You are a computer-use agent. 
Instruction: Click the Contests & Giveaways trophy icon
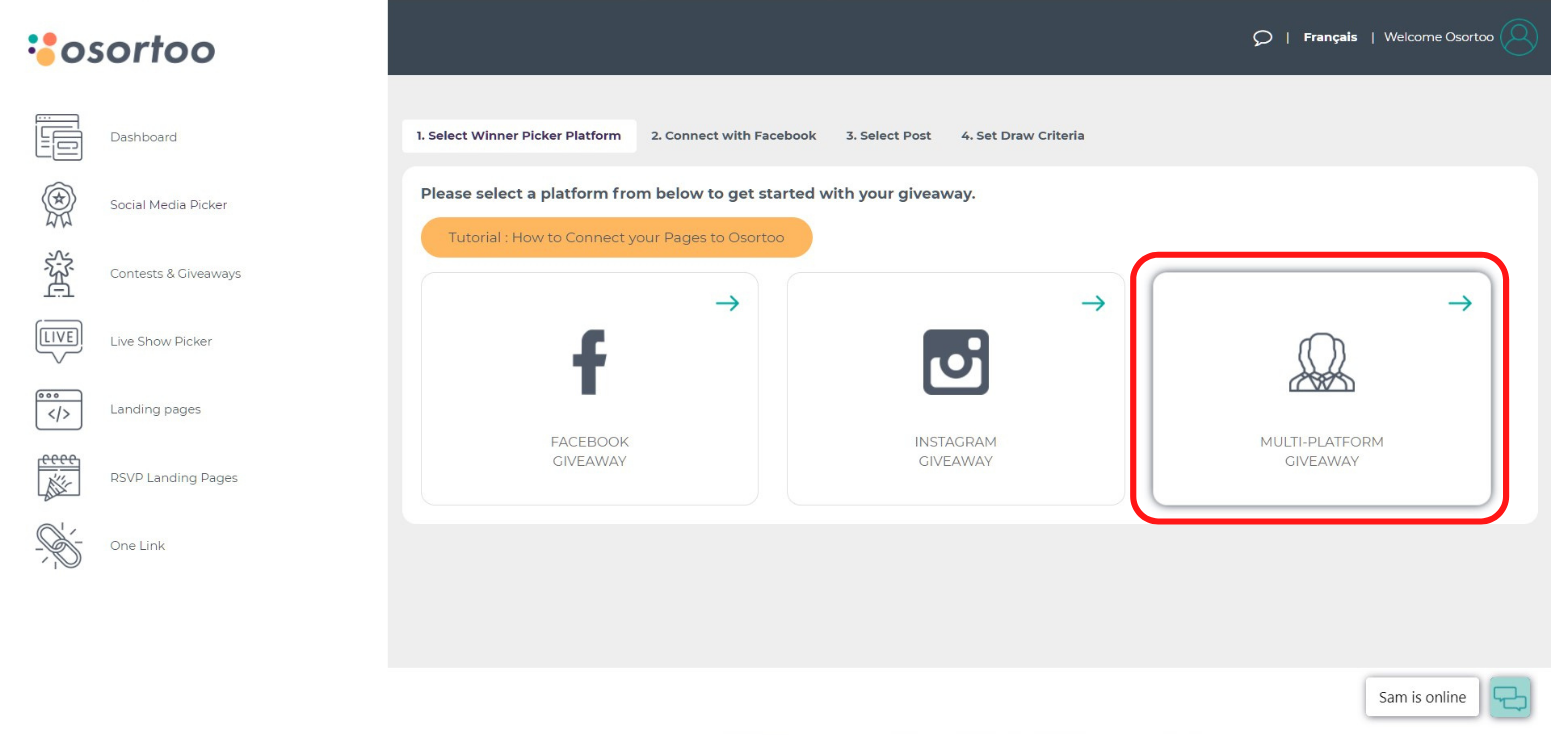(x=59, y=273)
